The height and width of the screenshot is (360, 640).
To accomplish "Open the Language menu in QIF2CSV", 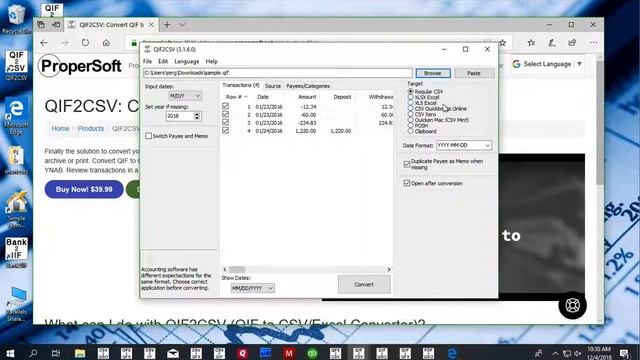I will pyautogui.click(x=187, y=61).
